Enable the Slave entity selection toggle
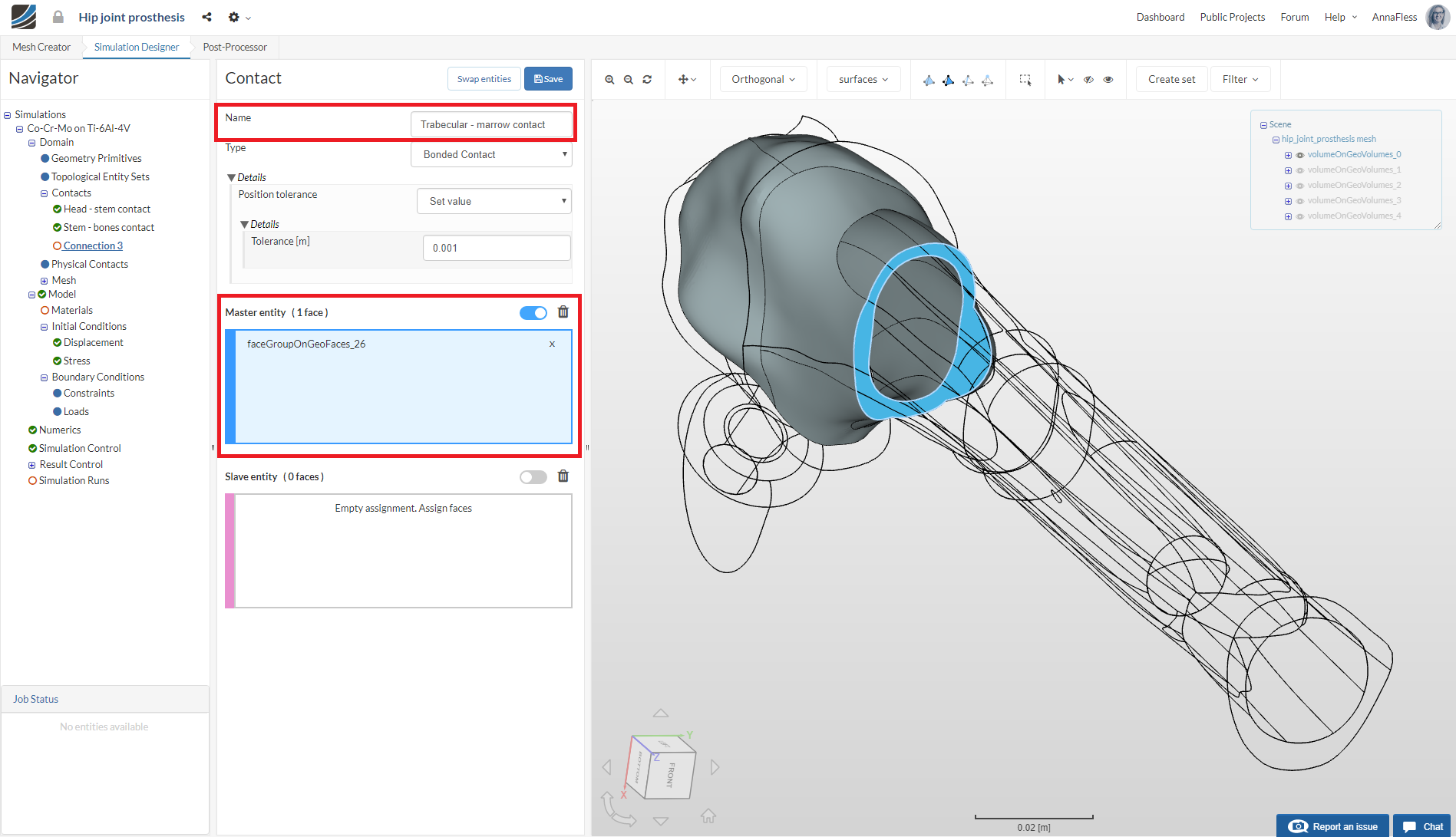The width and height of the screenshot is (1456, 837). click(533, 477)
